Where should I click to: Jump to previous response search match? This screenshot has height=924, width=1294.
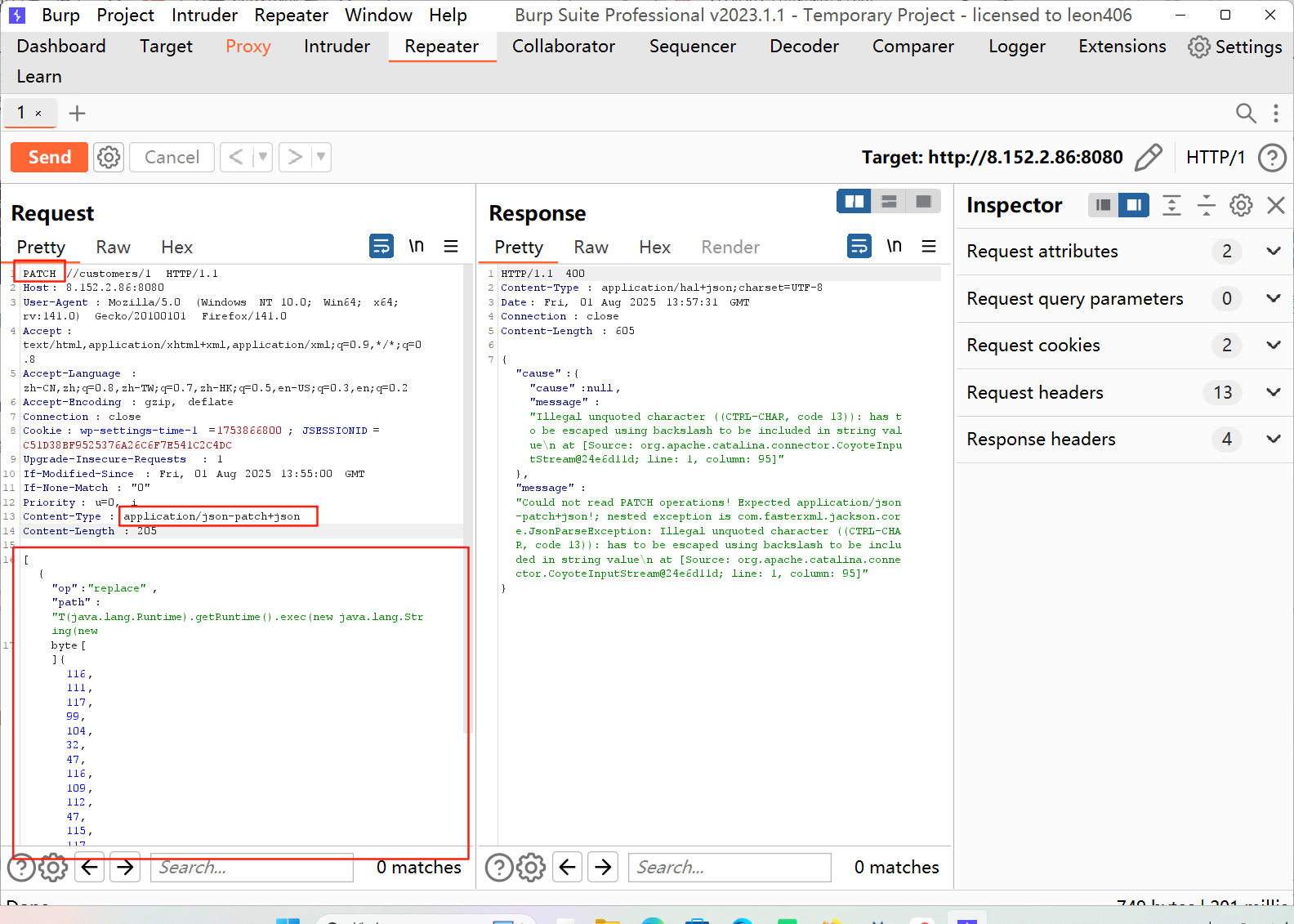568,868
